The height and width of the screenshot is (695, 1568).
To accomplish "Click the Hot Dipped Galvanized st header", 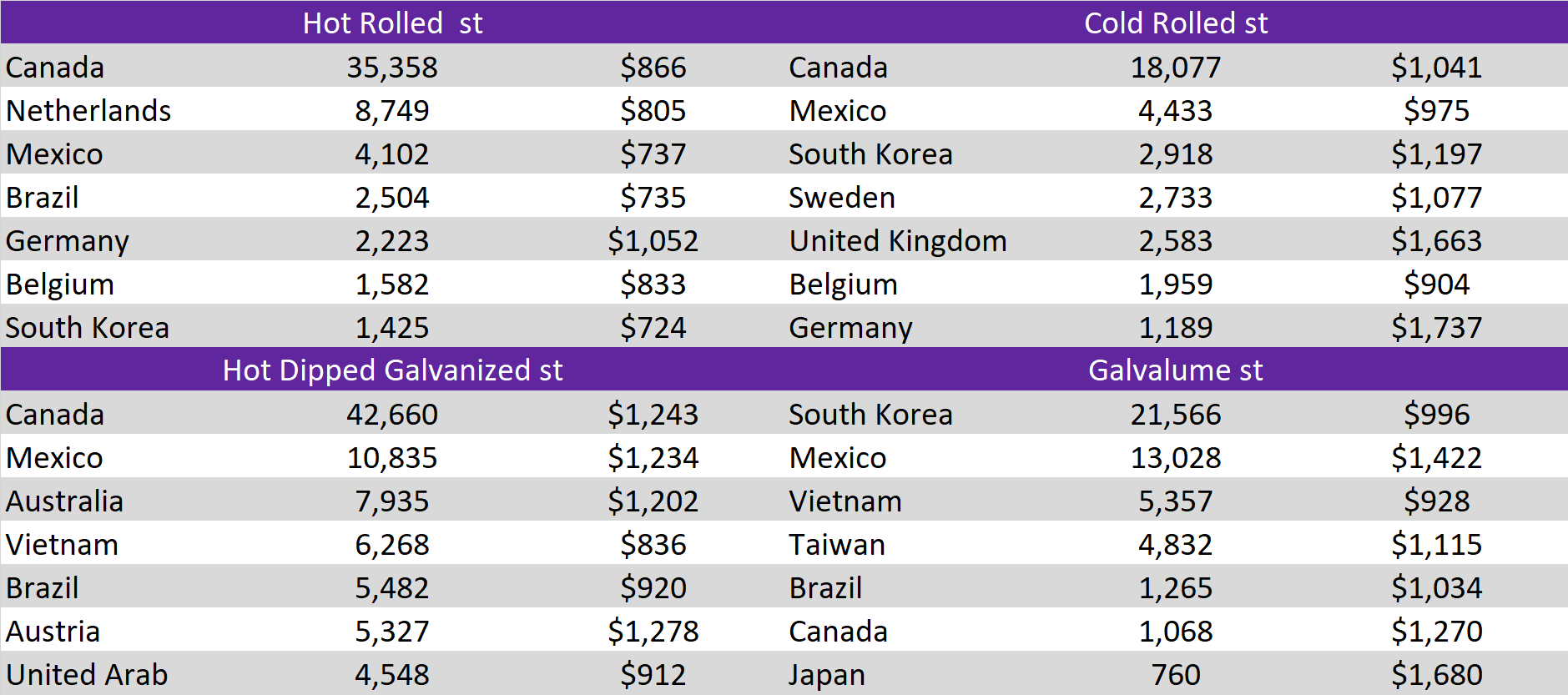I will coord(392,370).
